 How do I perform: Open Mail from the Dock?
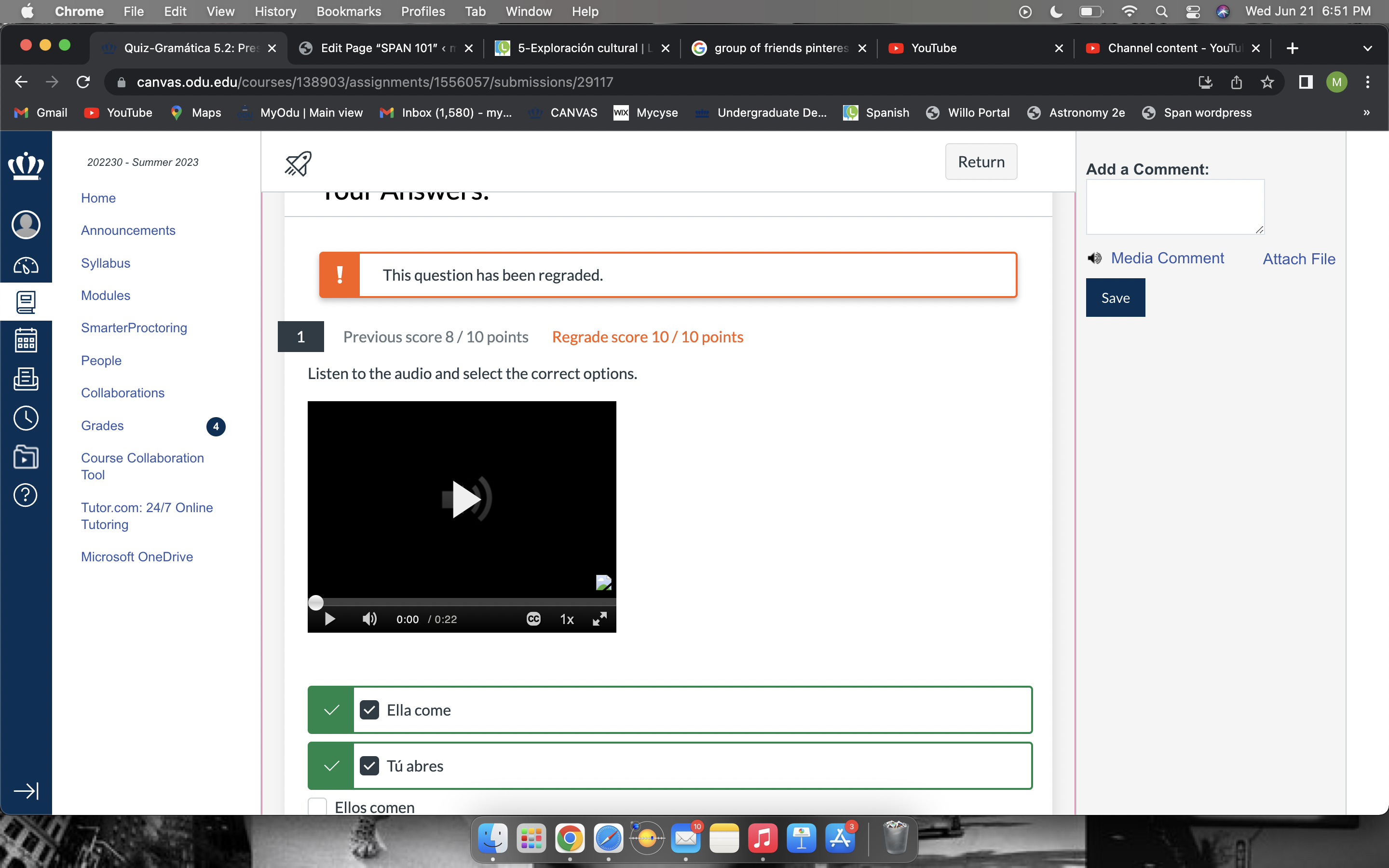[686, 839]
